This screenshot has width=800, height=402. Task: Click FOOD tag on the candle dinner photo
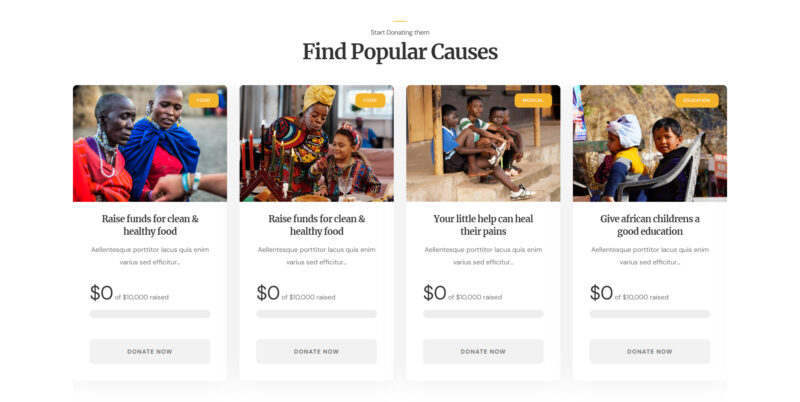pyautogui.click(x=370, y=100)
